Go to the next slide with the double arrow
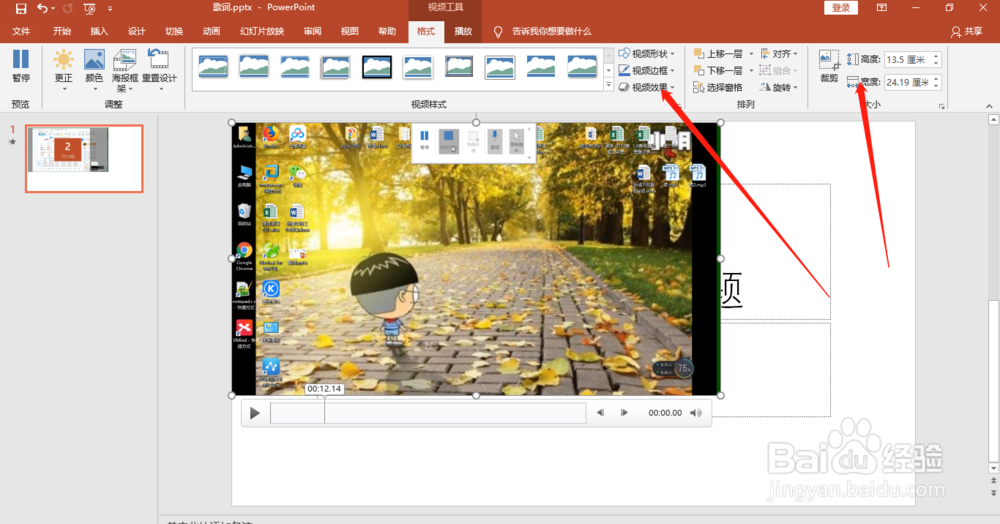This screenshot has width=1000, height=524. click(993, 493)
